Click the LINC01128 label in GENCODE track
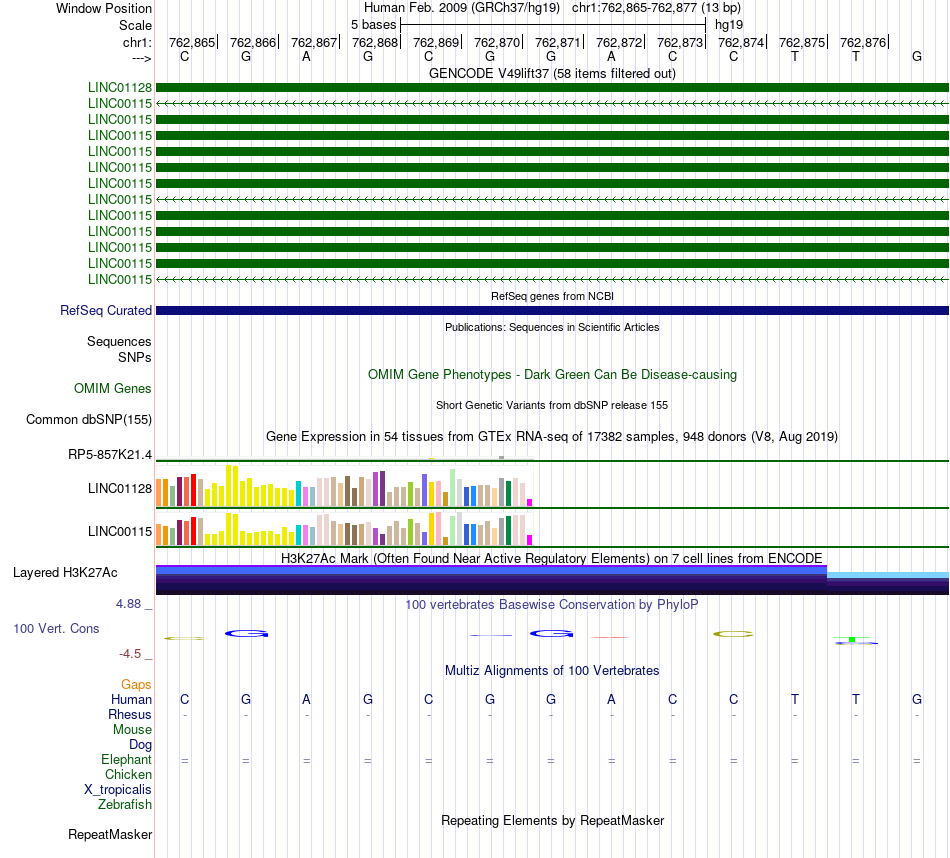This screenshot has width=950, height=858. (x=120, y=87)
